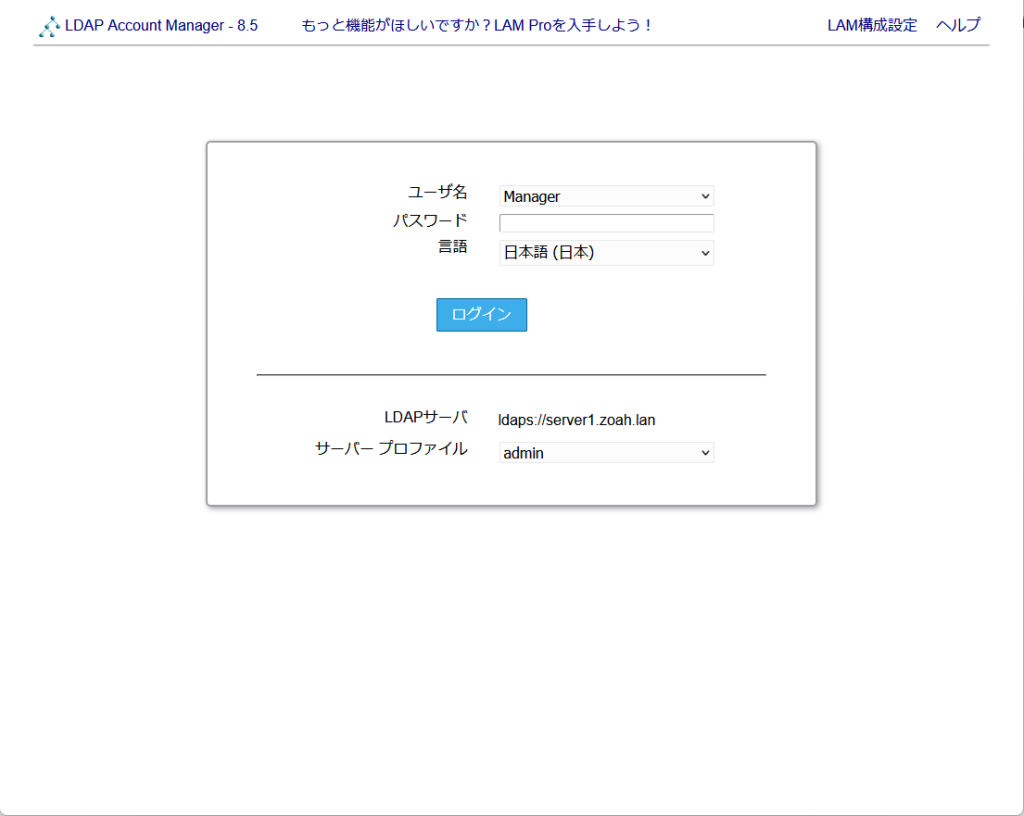Click the ldaps://server1.zoah.lan server address text
The image size is (1024, 816).
[577, 420]
